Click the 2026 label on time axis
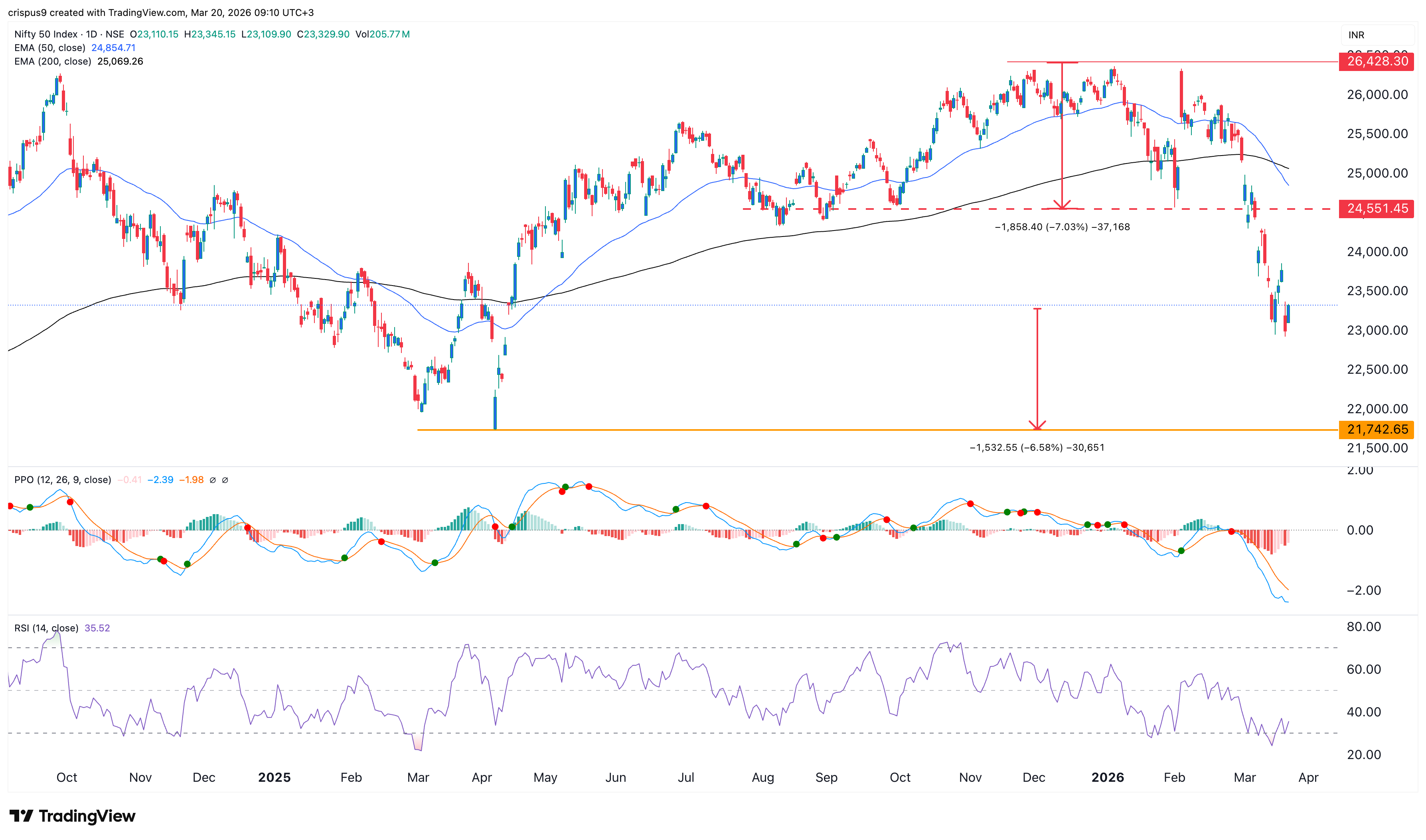1426x840 pixels. click(1107, 778)
